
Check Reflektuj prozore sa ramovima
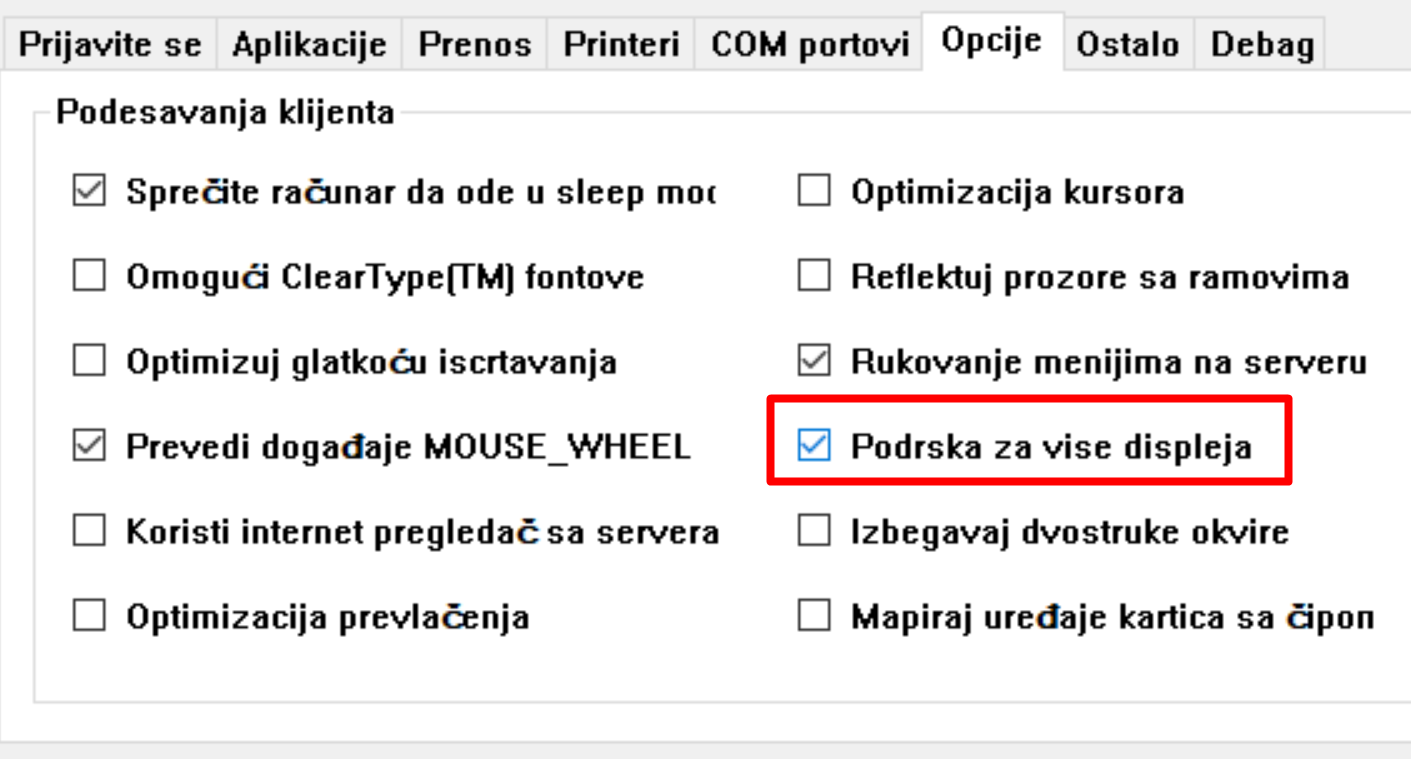[x=814, y=276]
